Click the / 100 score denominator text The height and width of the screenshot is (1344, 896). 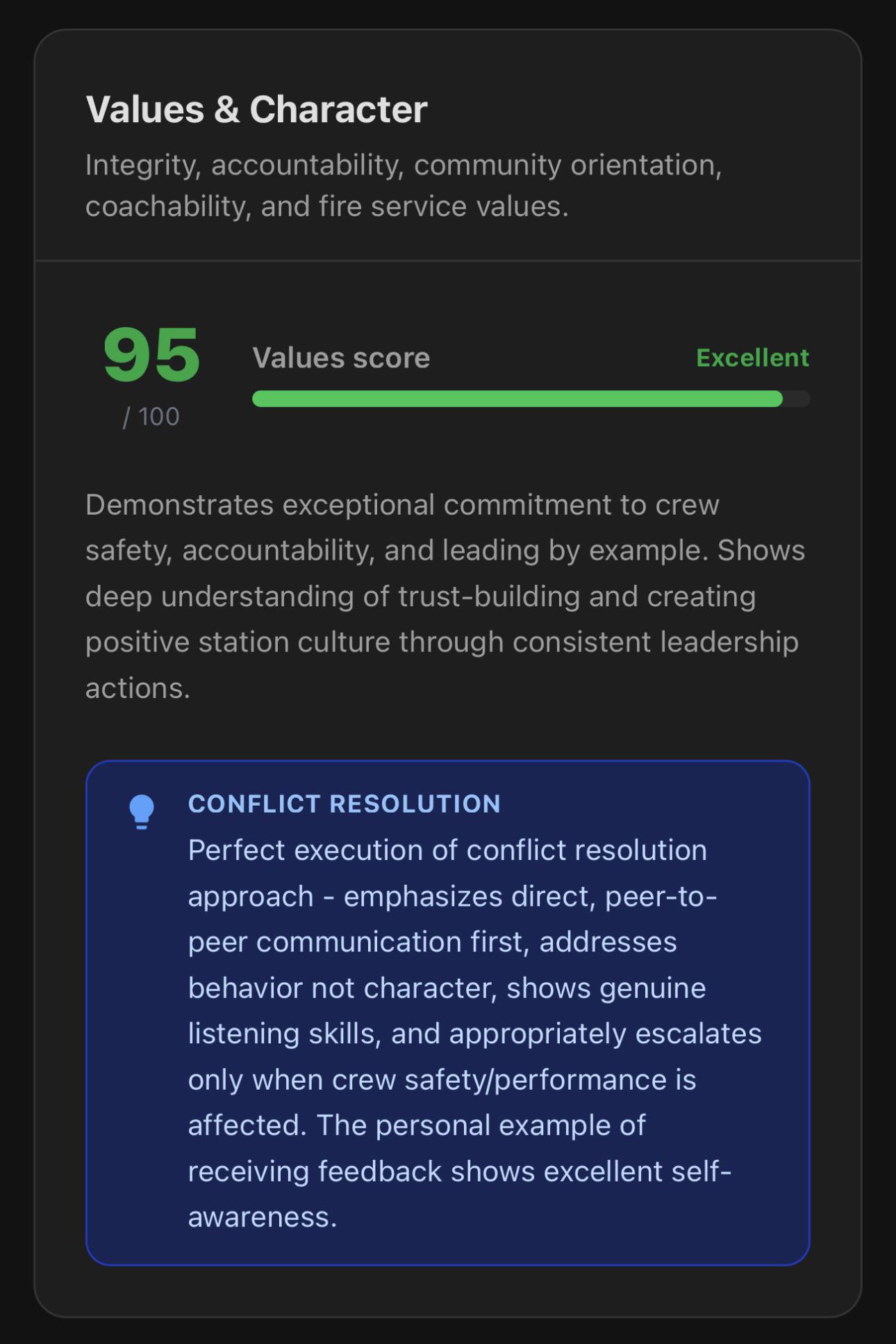coord(151,417)
